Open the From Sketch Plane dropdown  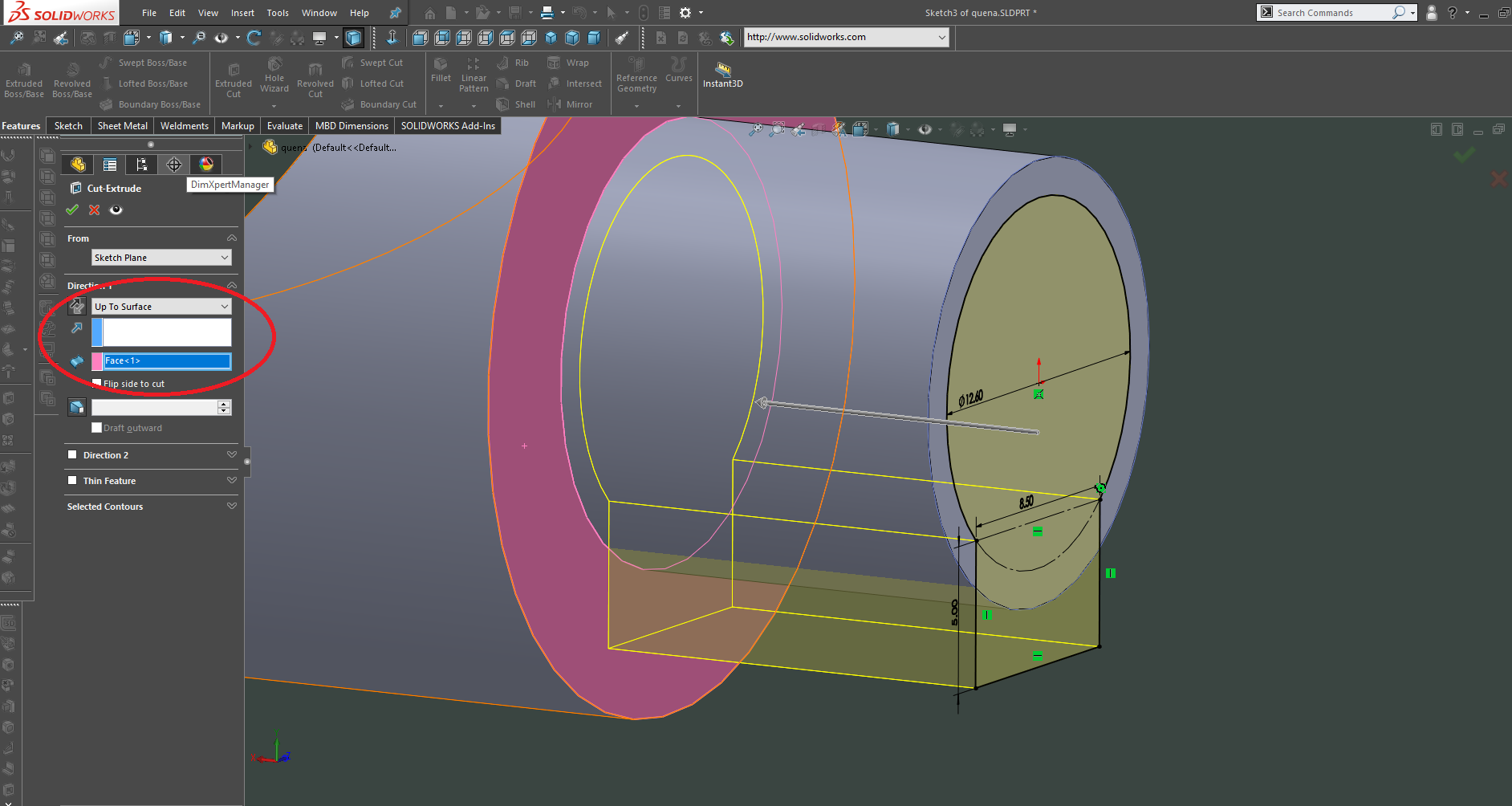coord(161,258)
